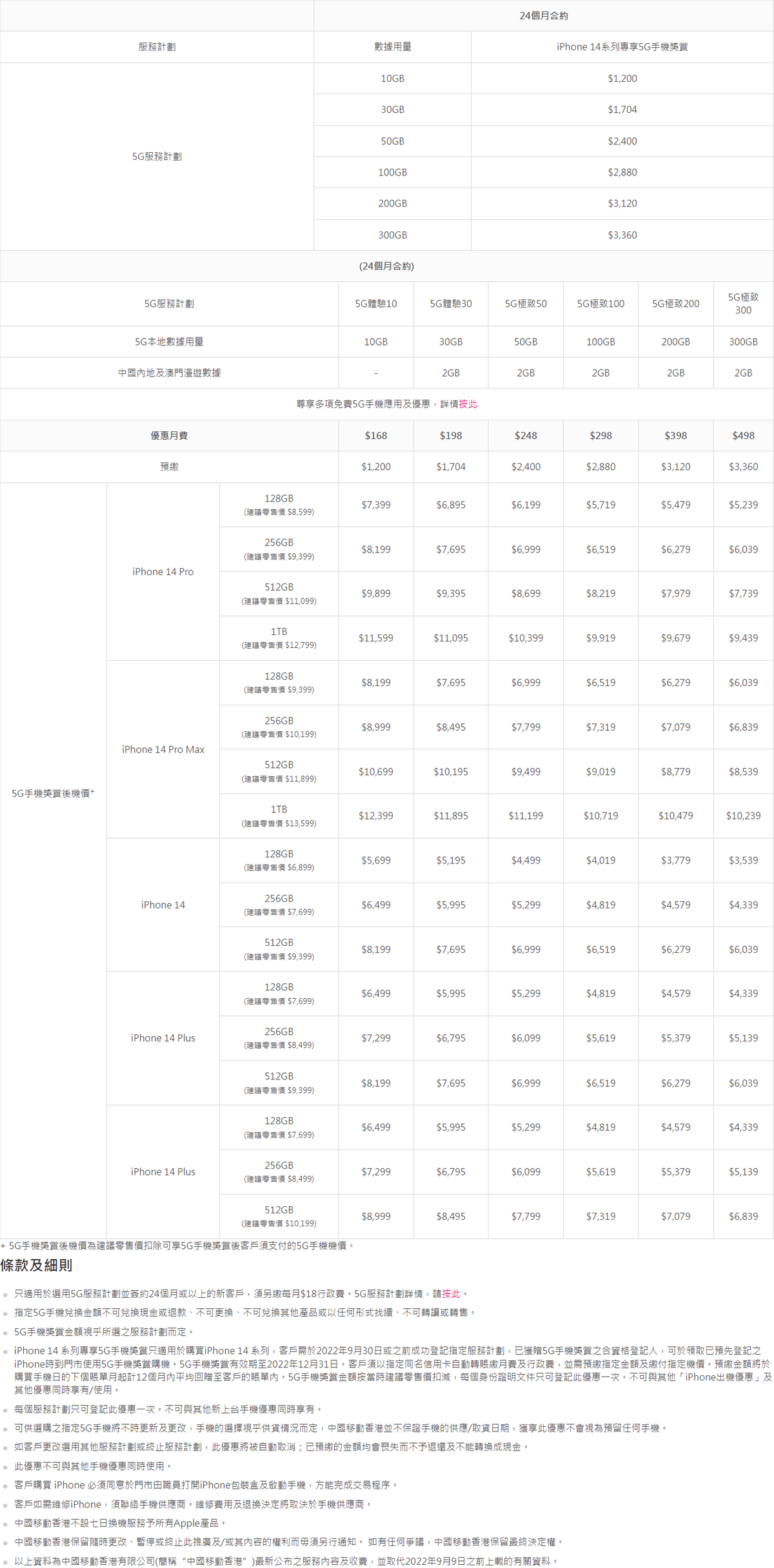
Task: Select the '$9,439' price cell
Action: (x=743, y=638)
